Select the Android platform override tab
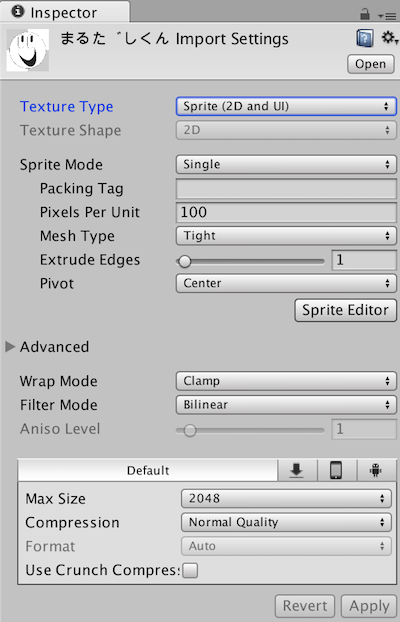Screen dimensions: 400x622 point(376,470)
